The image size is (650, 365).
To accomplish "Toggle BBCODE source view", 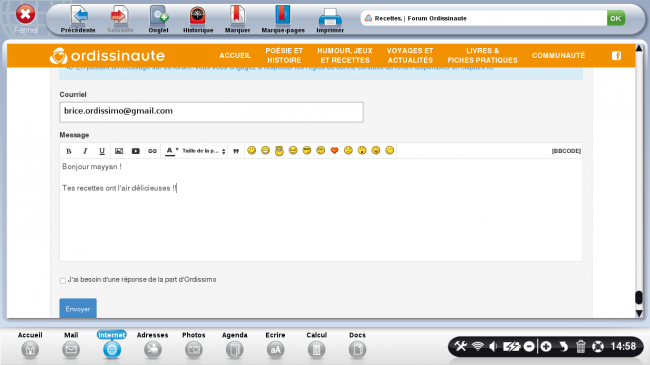I will click(x=566, y=151).
